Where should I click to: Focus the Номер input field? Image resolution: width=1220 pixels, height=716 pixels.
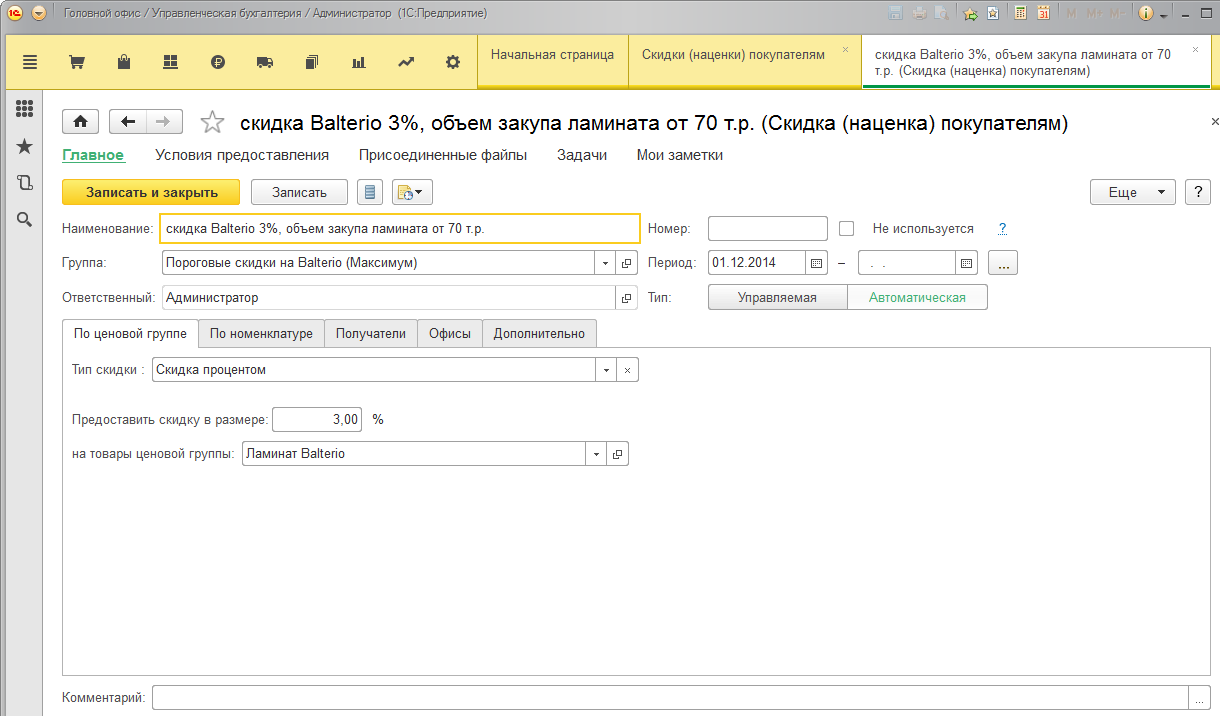coord(768,229)
